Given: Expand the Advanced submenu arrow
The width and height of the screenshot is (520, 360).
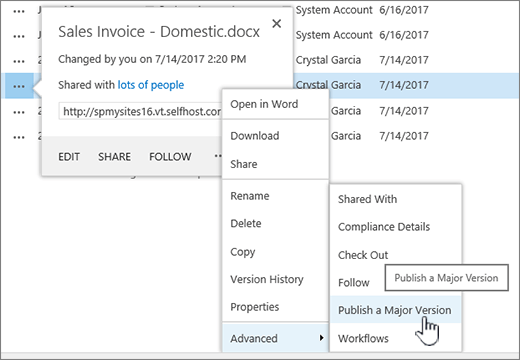Looking at the screenshot, I should pos(321,338).
